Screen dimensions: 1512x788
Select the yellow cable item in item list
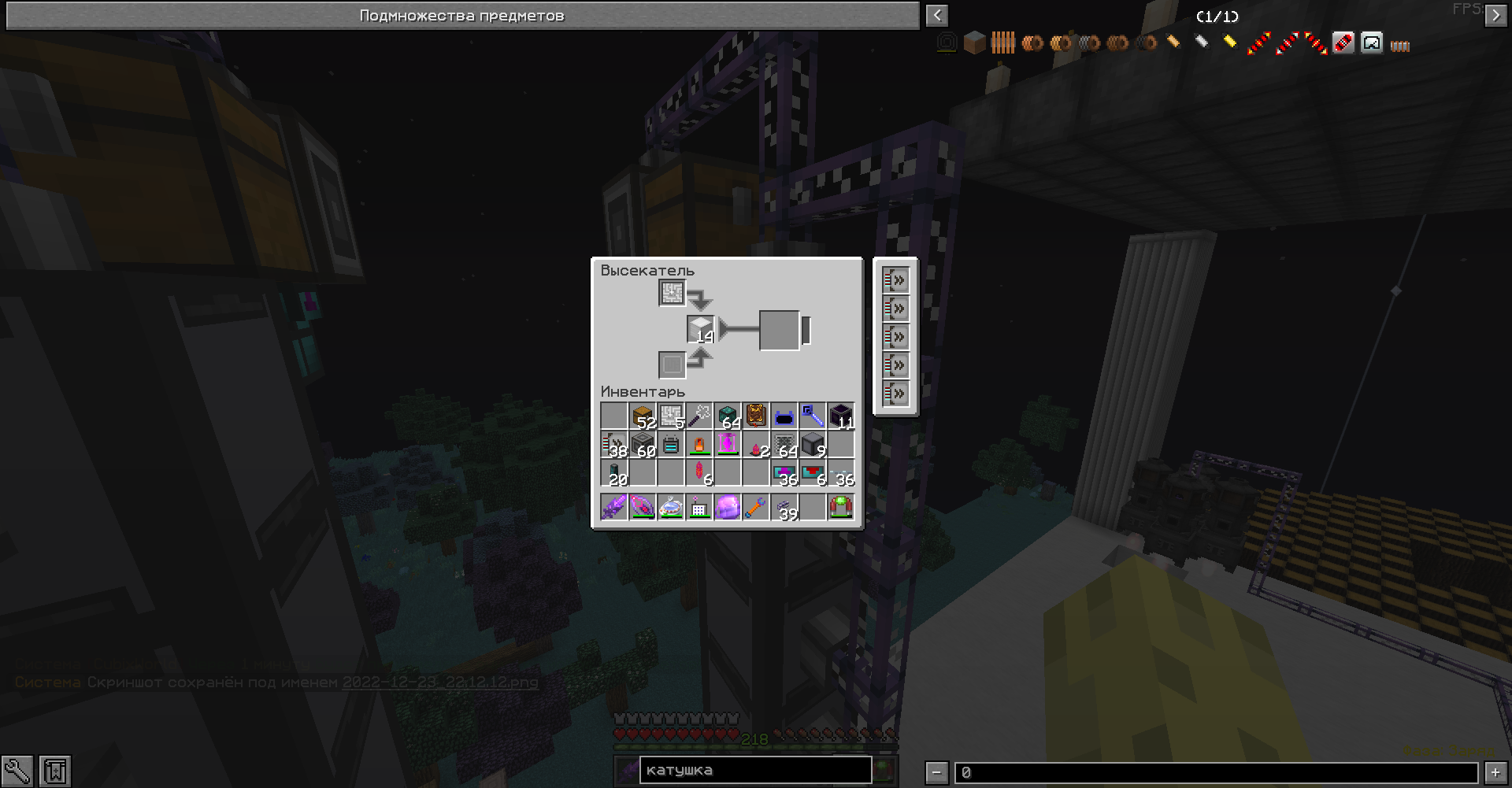1229,43
